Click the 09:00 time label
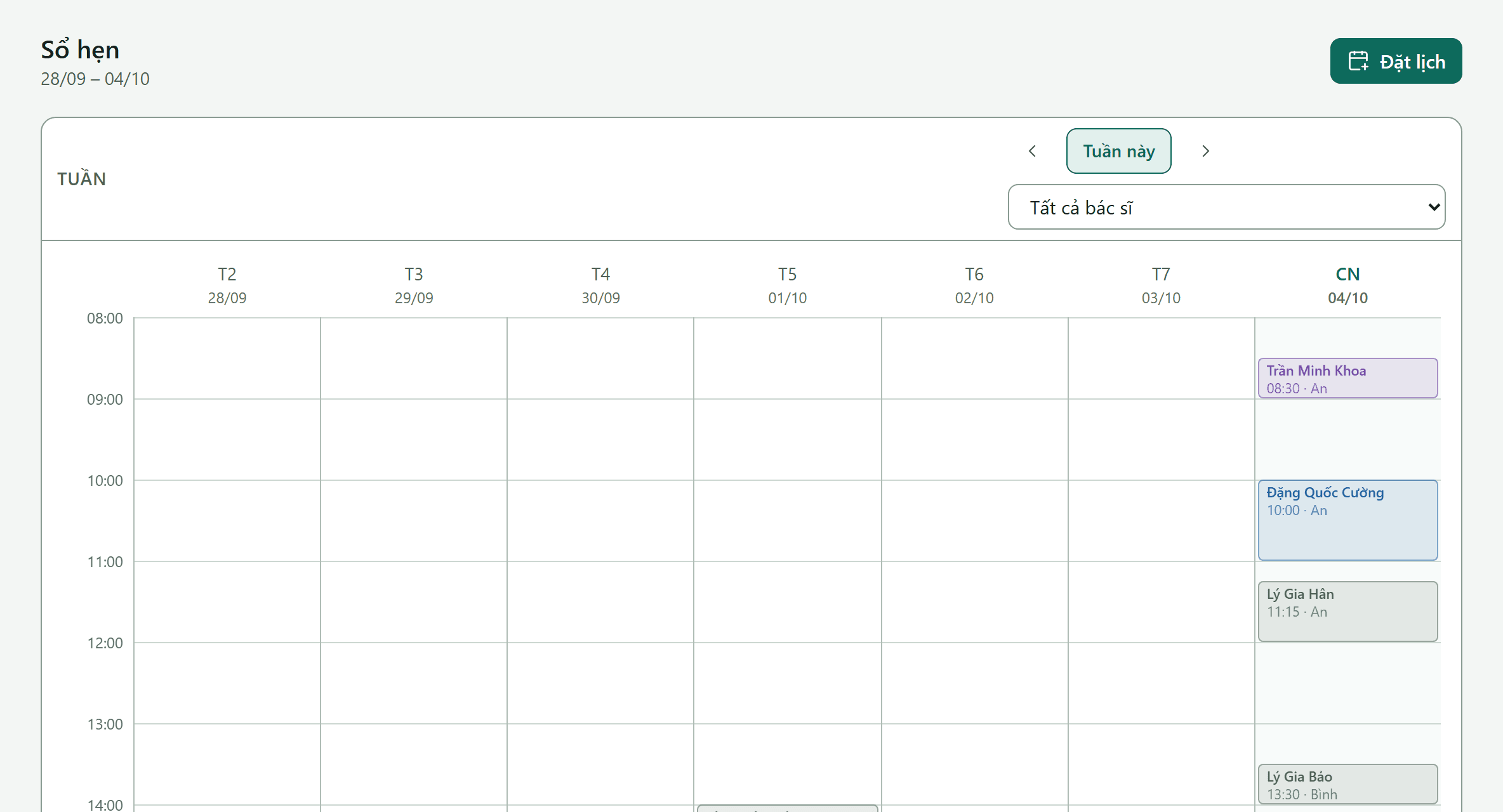 coord(105,400)
